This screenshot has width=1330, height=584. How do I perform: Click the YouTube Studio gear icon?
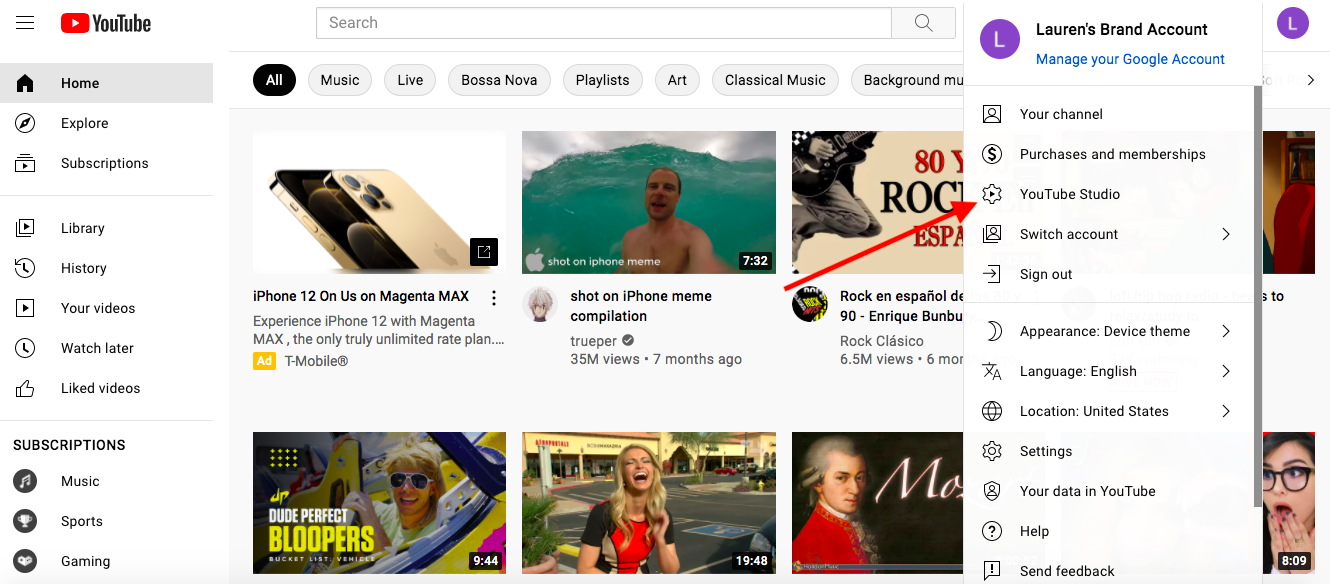pos(992,194)
